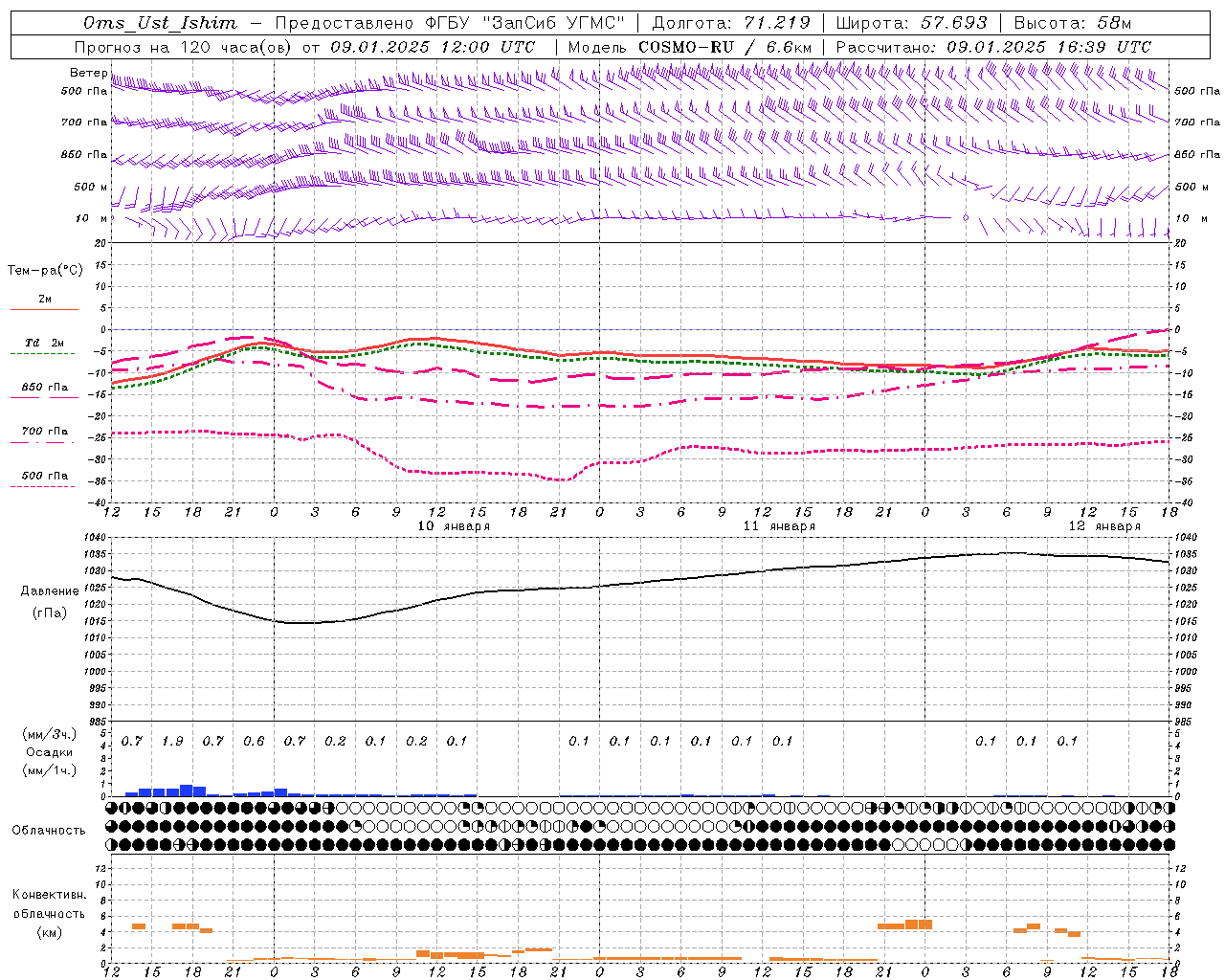Click the (мм/3ч.) precipitation unit label
1225x980 pixels.
(49, 735)
